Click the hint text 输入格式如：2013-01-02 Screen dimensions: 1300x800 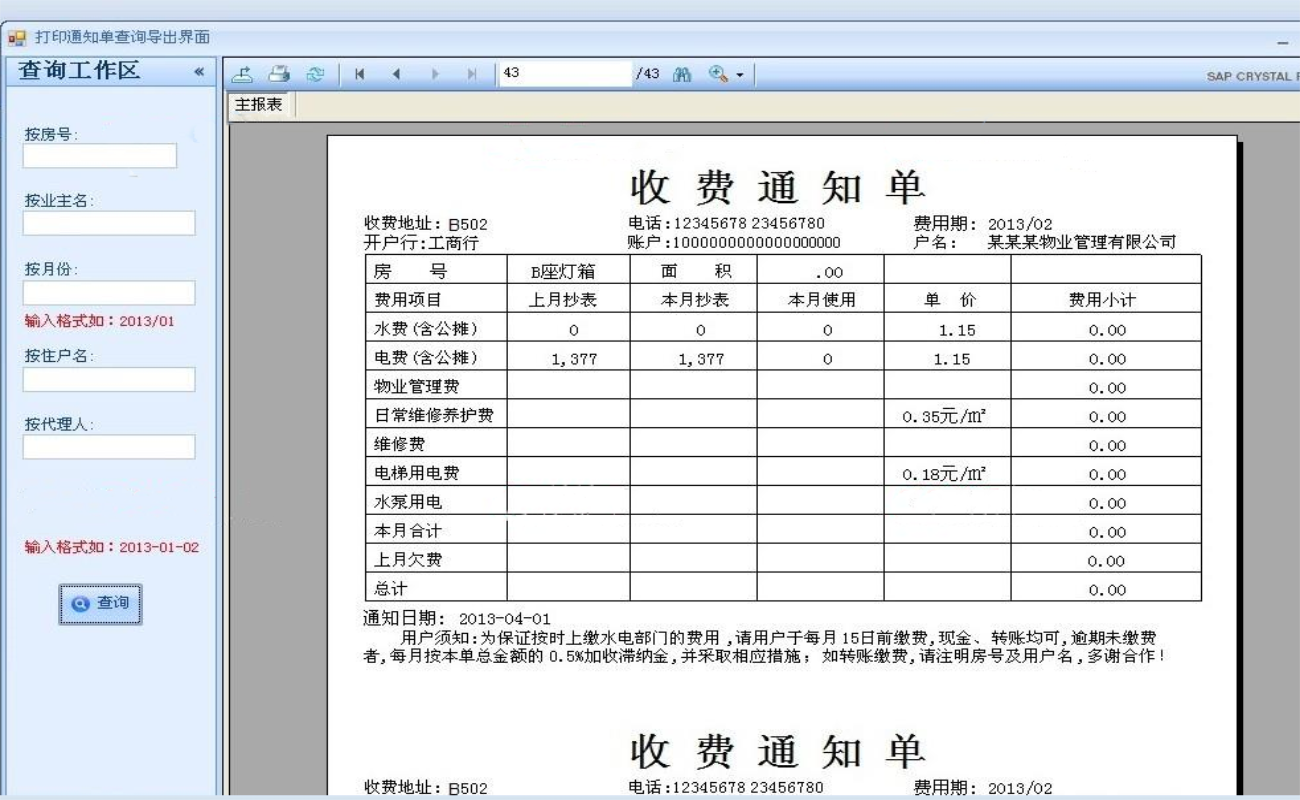click(112, 547)
